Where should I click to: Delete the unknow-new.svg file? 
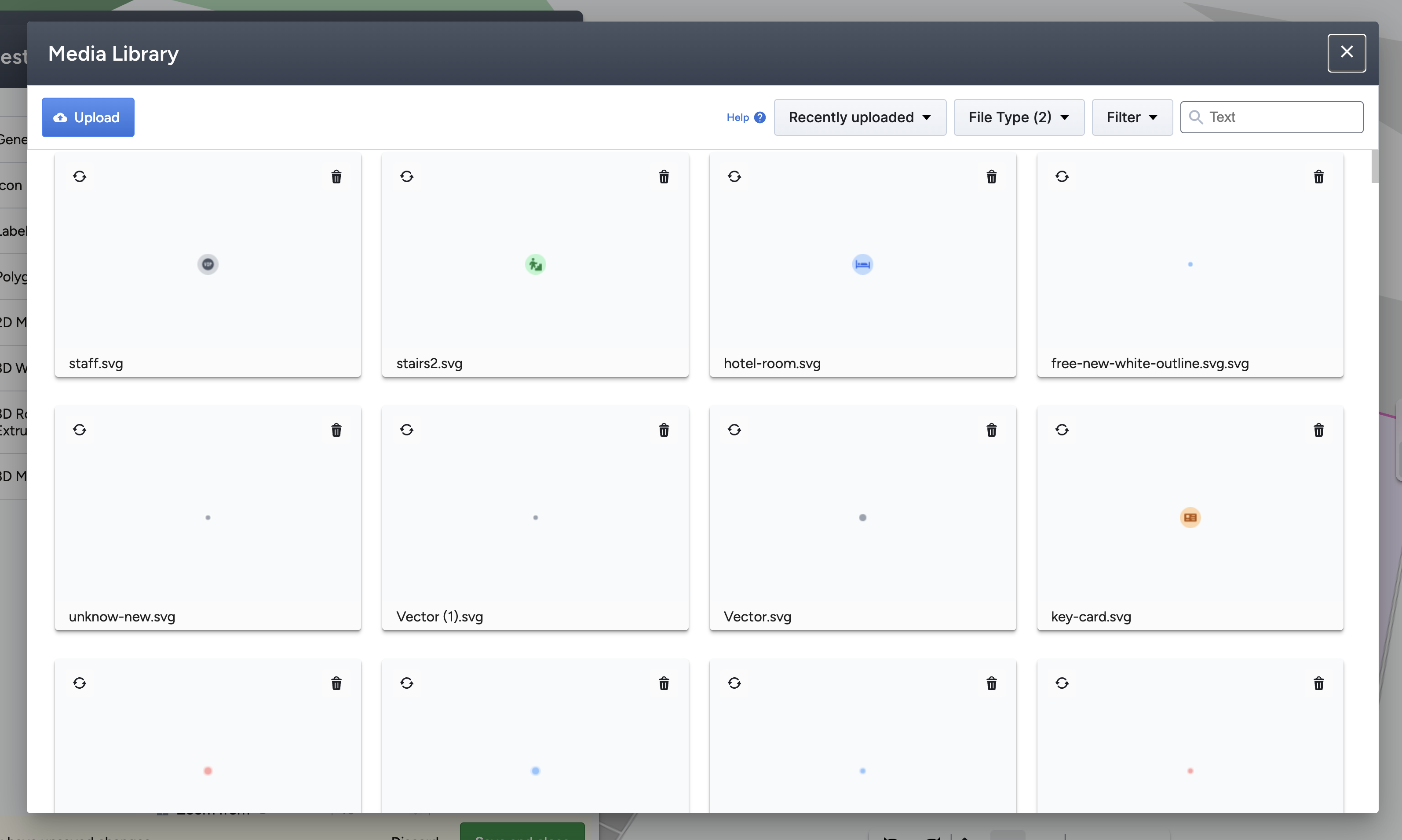coord(336,430)
